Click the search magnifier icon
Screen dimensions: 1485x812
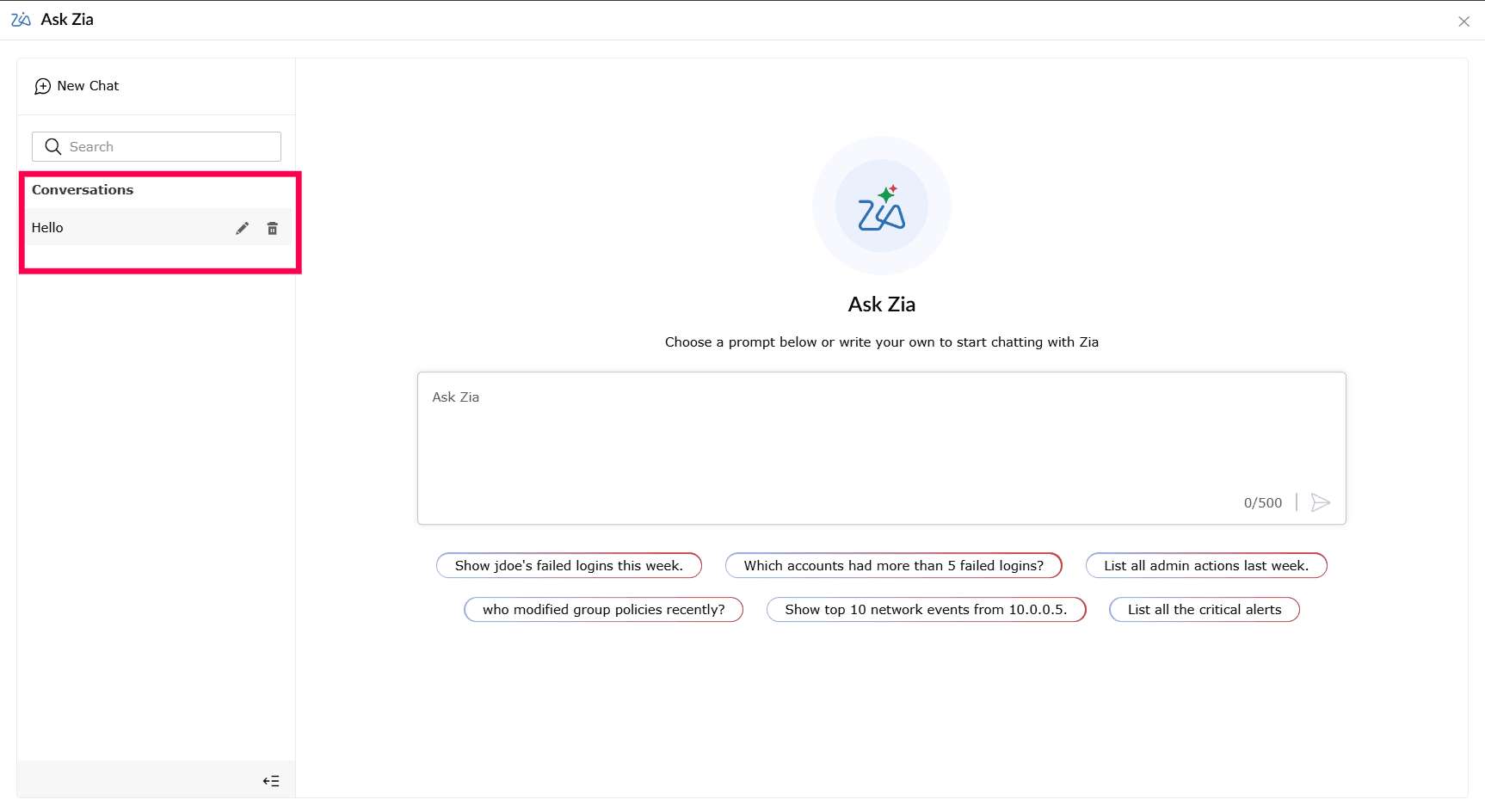coord(52,146)
